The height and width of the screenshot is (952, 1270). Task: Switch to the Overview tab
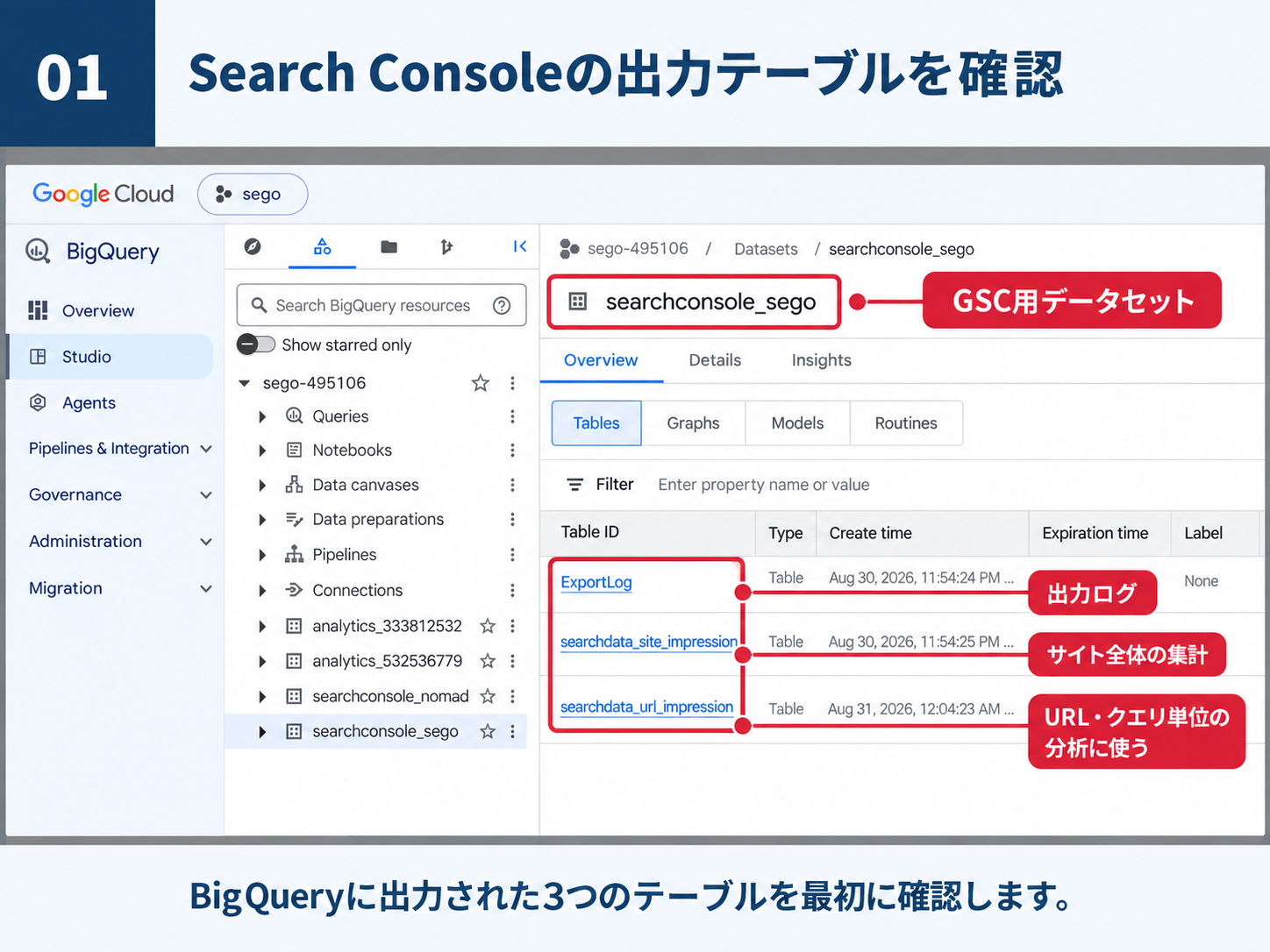tap(601, 360)
